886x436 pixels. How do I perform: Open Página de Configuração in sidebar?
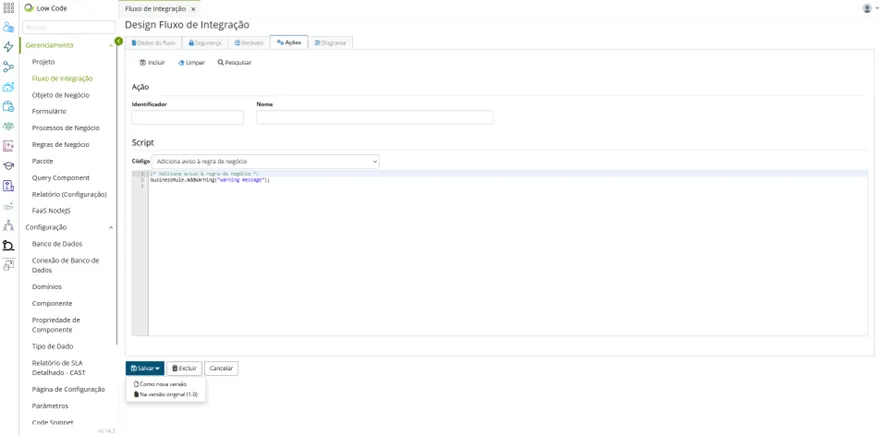pos(68,389)
